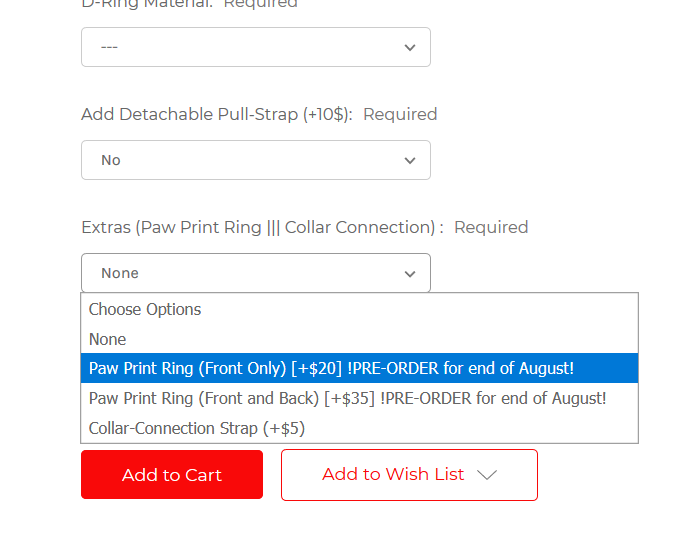This screenshot has height=554, width=679.
Task: Click the 'Add Detachable Pull-Strap (+10$)' label
Action: pyautogui.click(x=216, y=114)
